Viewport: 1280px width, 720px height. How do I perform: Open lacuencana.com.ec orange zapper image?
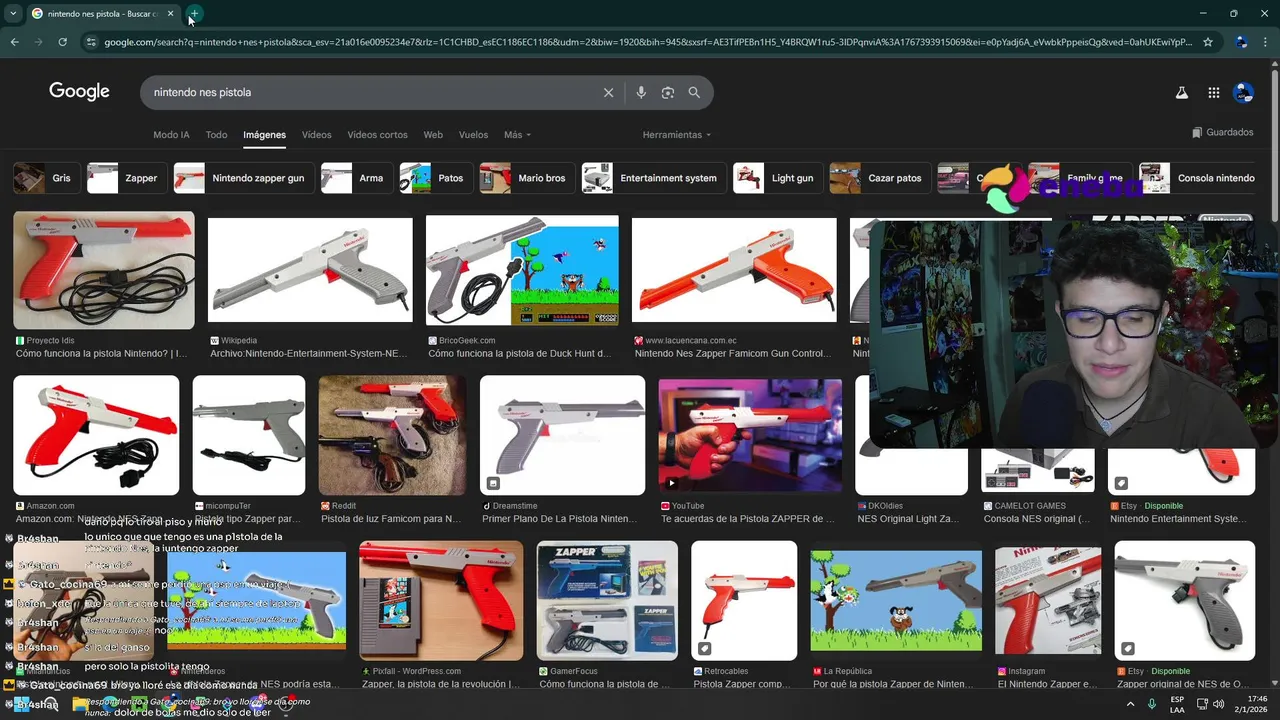click(734, 270)
